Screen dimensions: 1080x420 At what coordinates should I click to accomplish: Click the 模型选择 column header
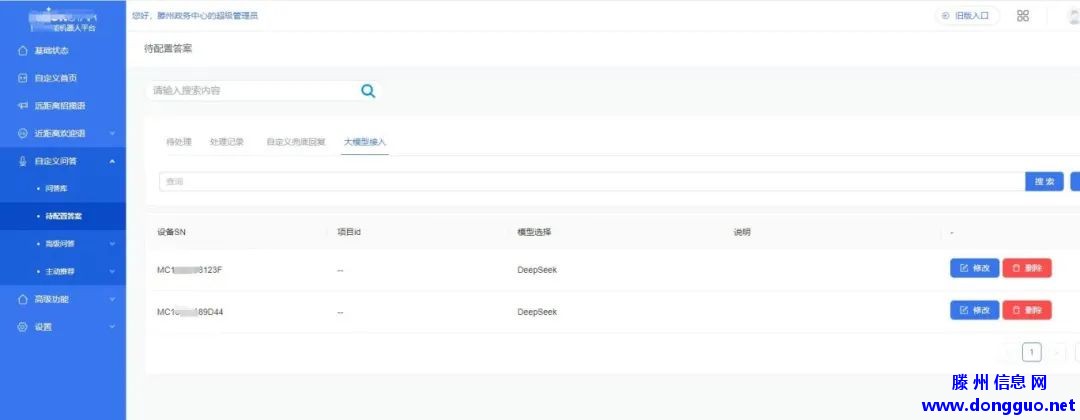tap(534, 232)
